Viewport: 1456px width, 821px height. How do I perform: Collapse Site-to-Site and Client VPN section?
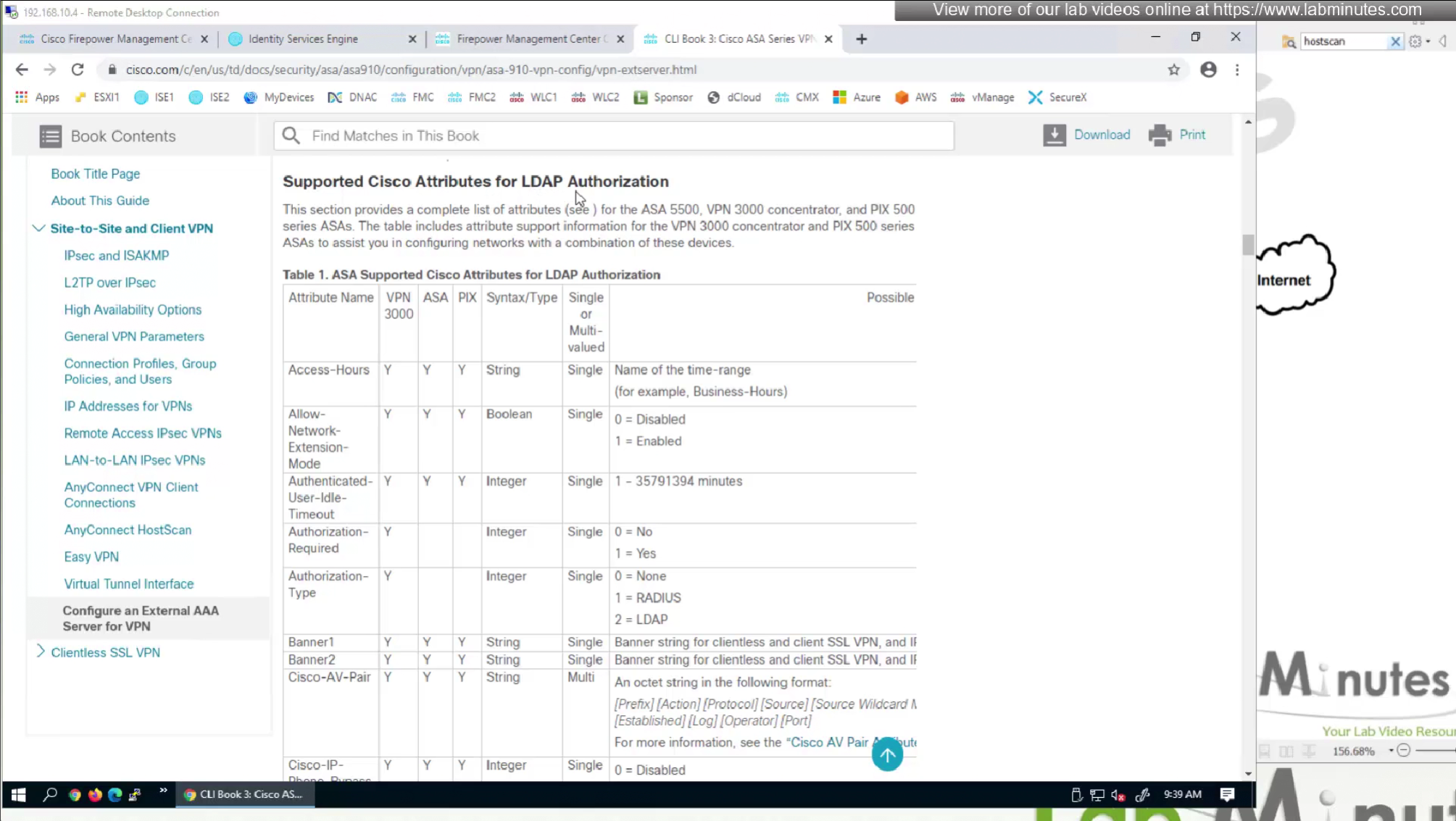[x=39, y=228]
